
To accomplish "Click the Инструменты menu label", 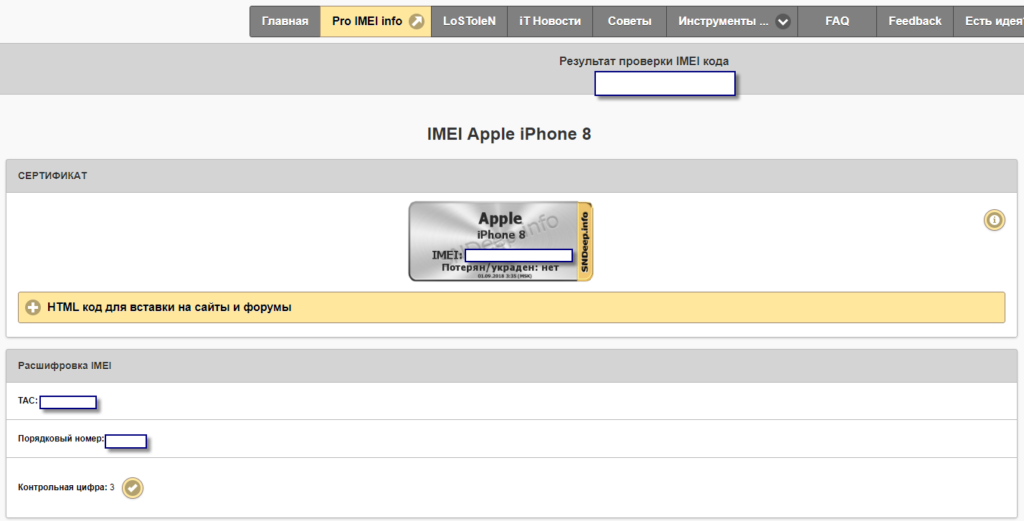I will (x=723, y=21).
